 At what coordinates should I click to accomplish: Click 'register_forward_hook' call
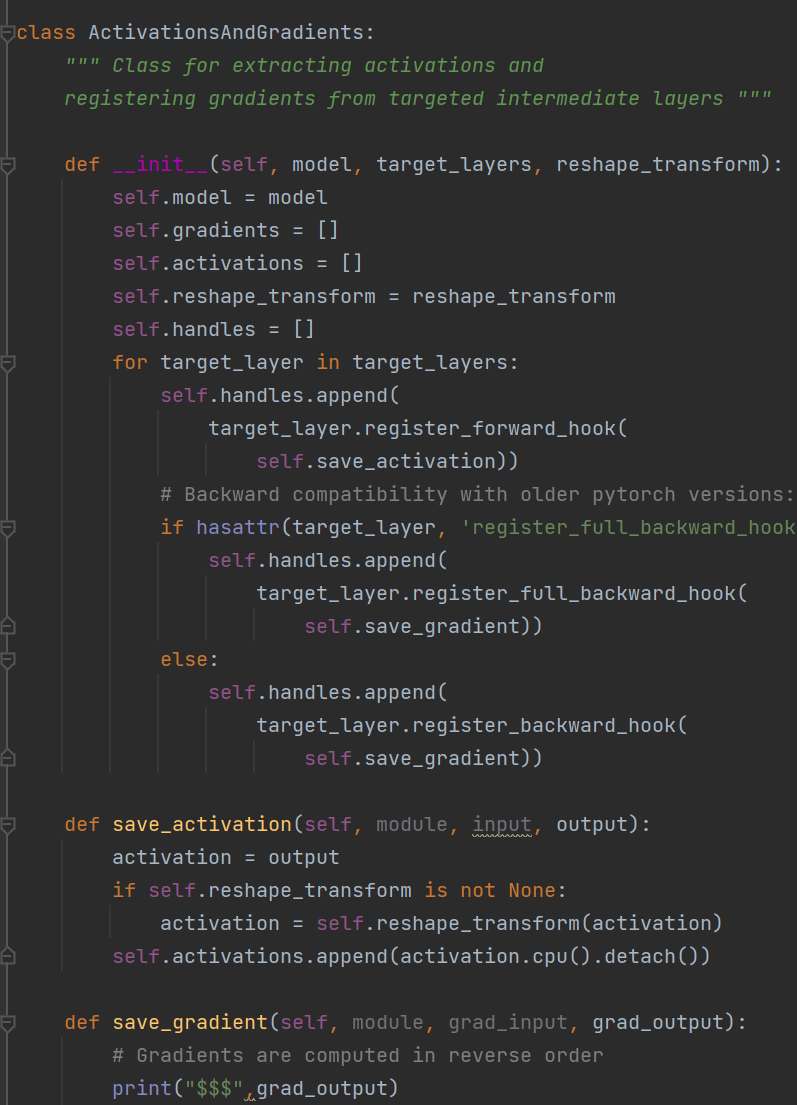pos(490,428)
